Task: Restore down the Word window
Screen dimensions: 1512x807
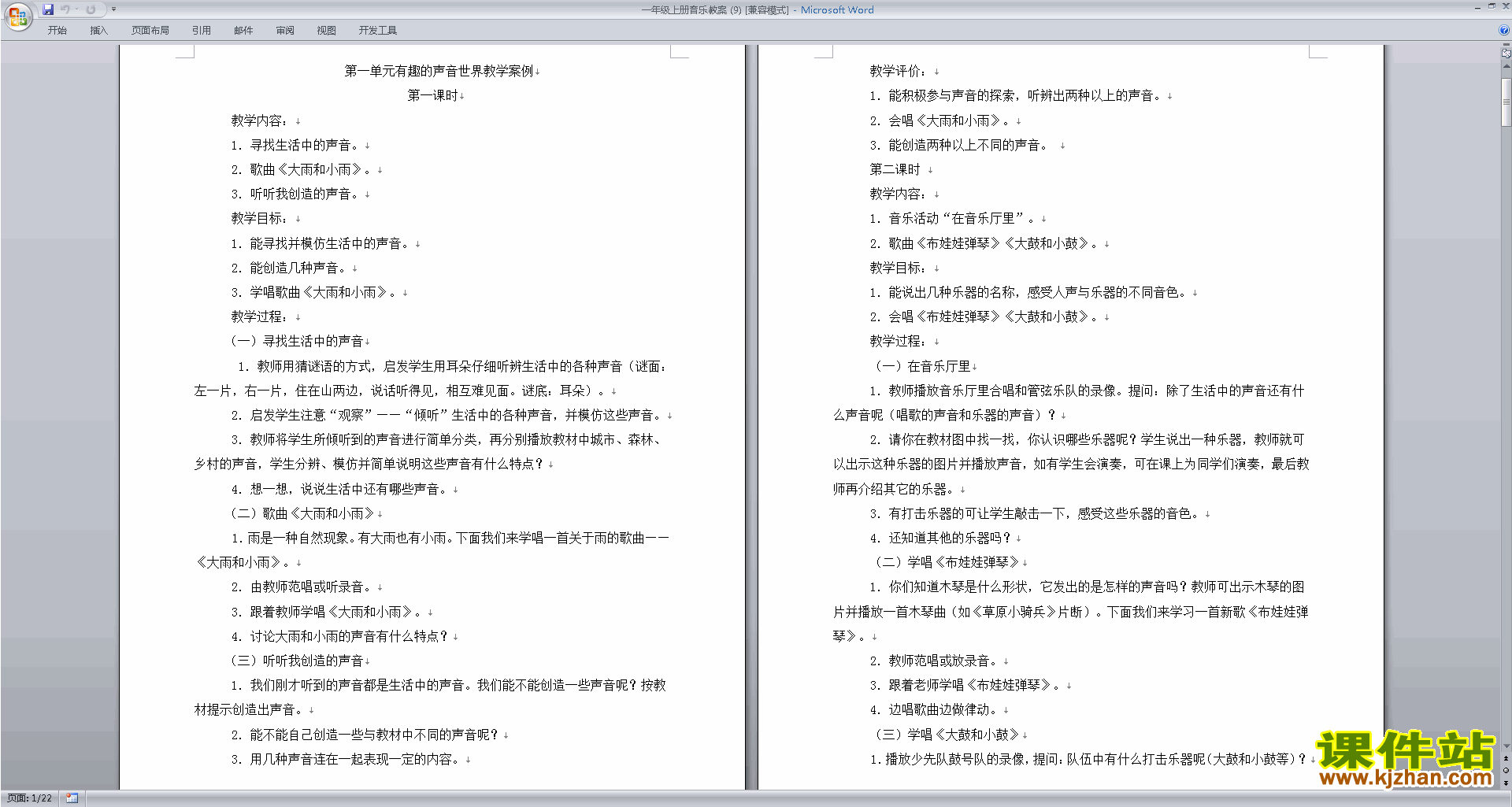Action: [1492, 6]
